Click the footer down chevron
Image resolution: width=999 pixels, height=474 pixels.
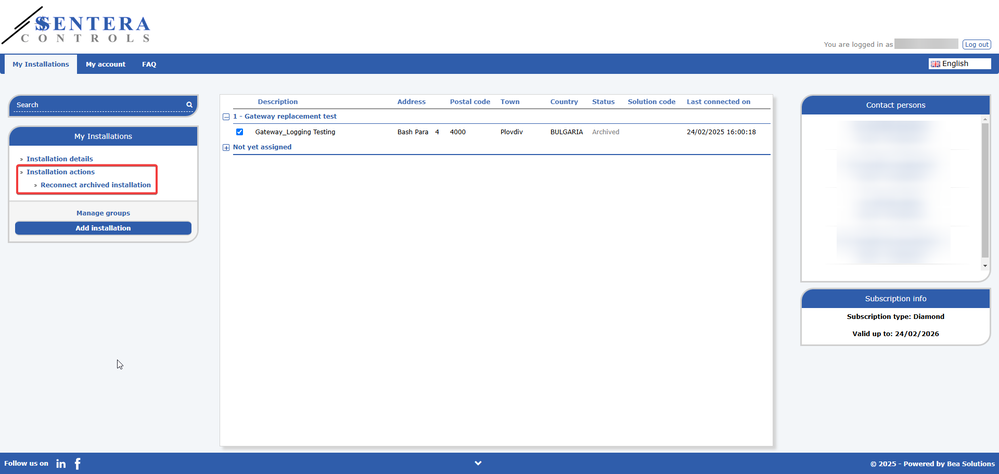pos(478,463)
